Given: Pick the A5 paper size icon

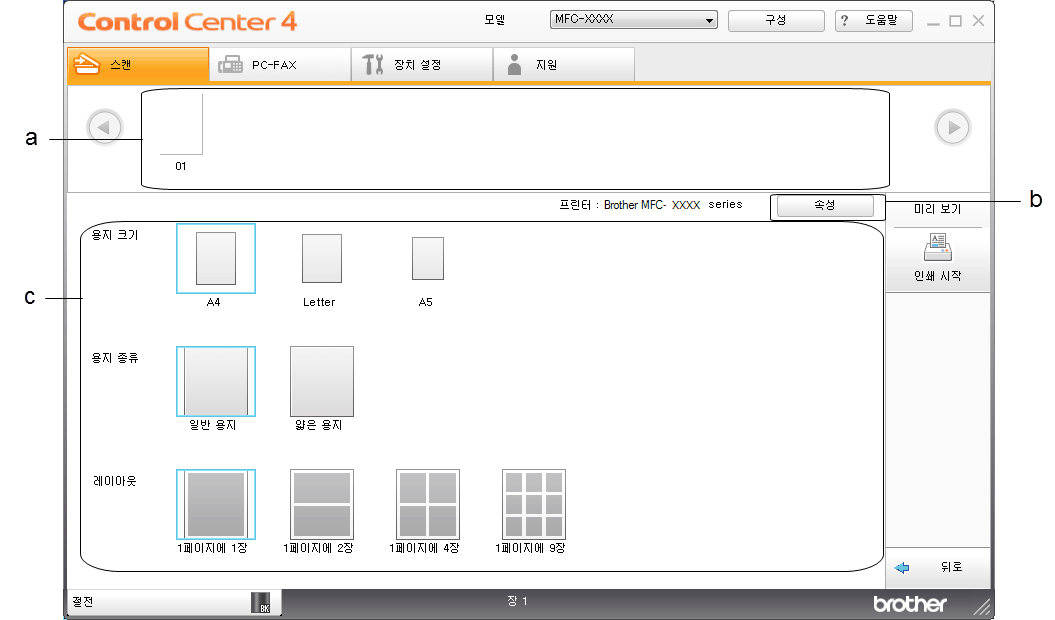Looking at the screenshot, I should coord(427,258).
